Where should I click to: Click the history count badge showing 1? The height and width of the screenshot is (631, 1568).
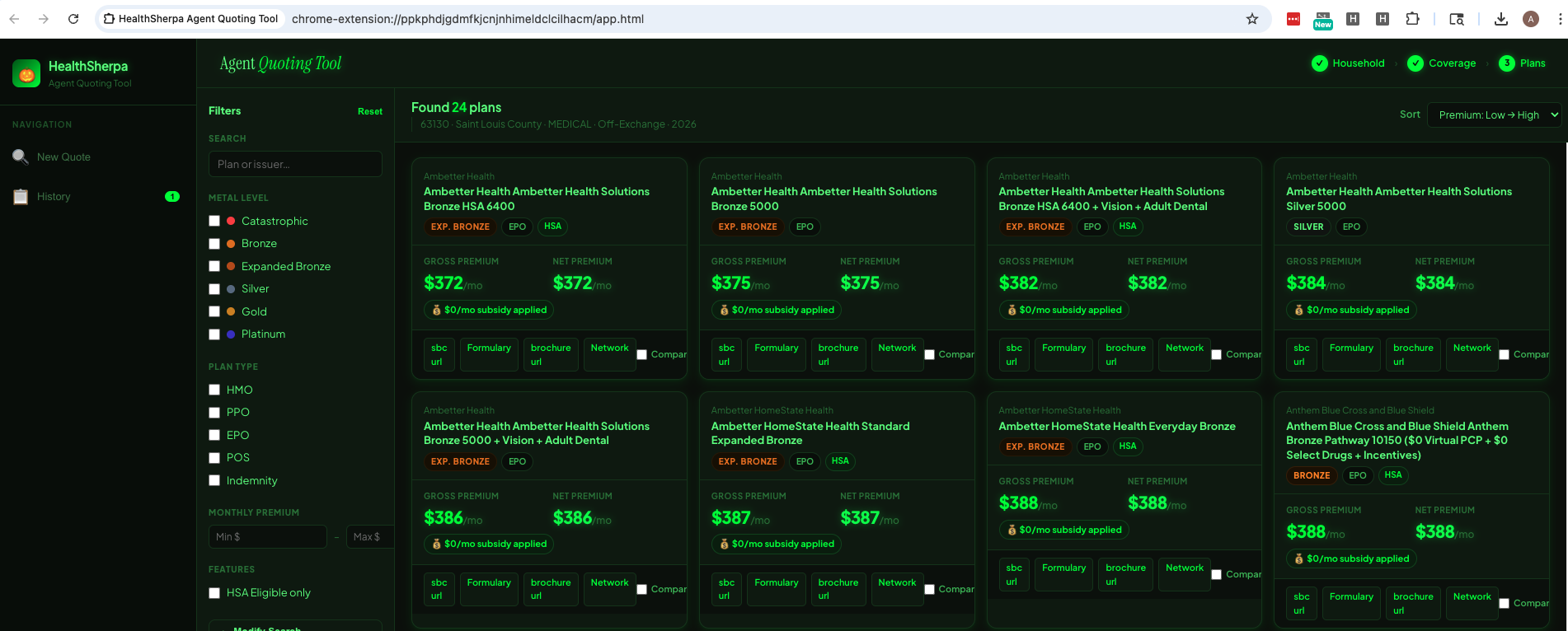click(172, 197)
